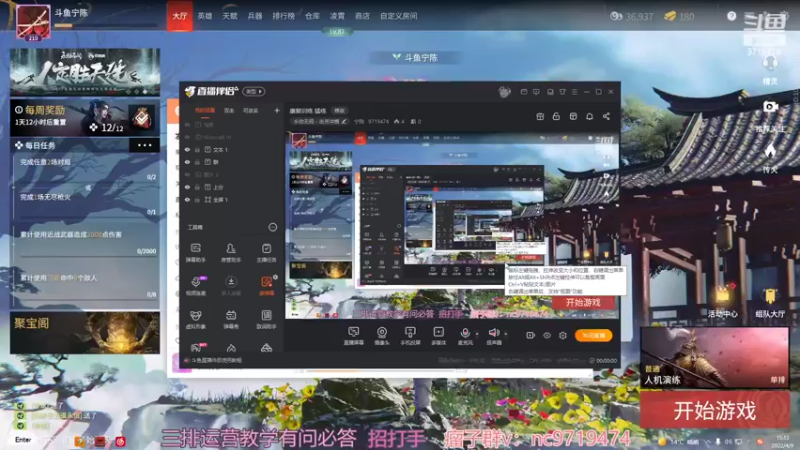Viewport: 800px width, 450px height.
Task: Show the hidden source at the top of the list
Action: 187,124
